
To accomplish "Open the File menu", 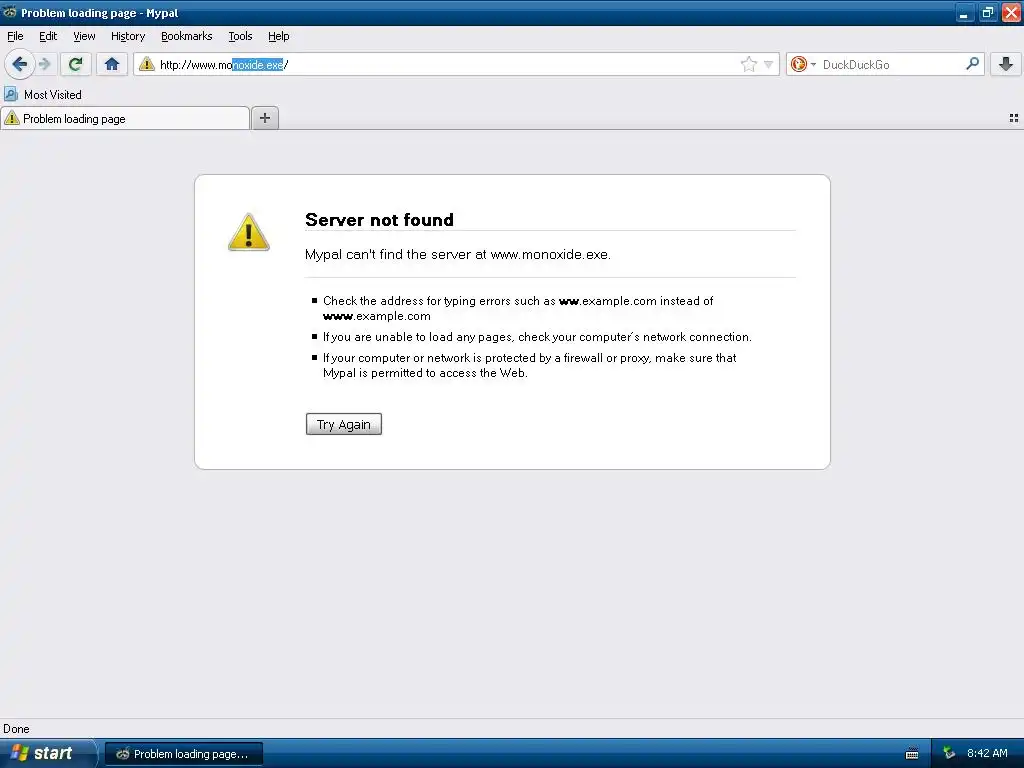I will (15, 36).
